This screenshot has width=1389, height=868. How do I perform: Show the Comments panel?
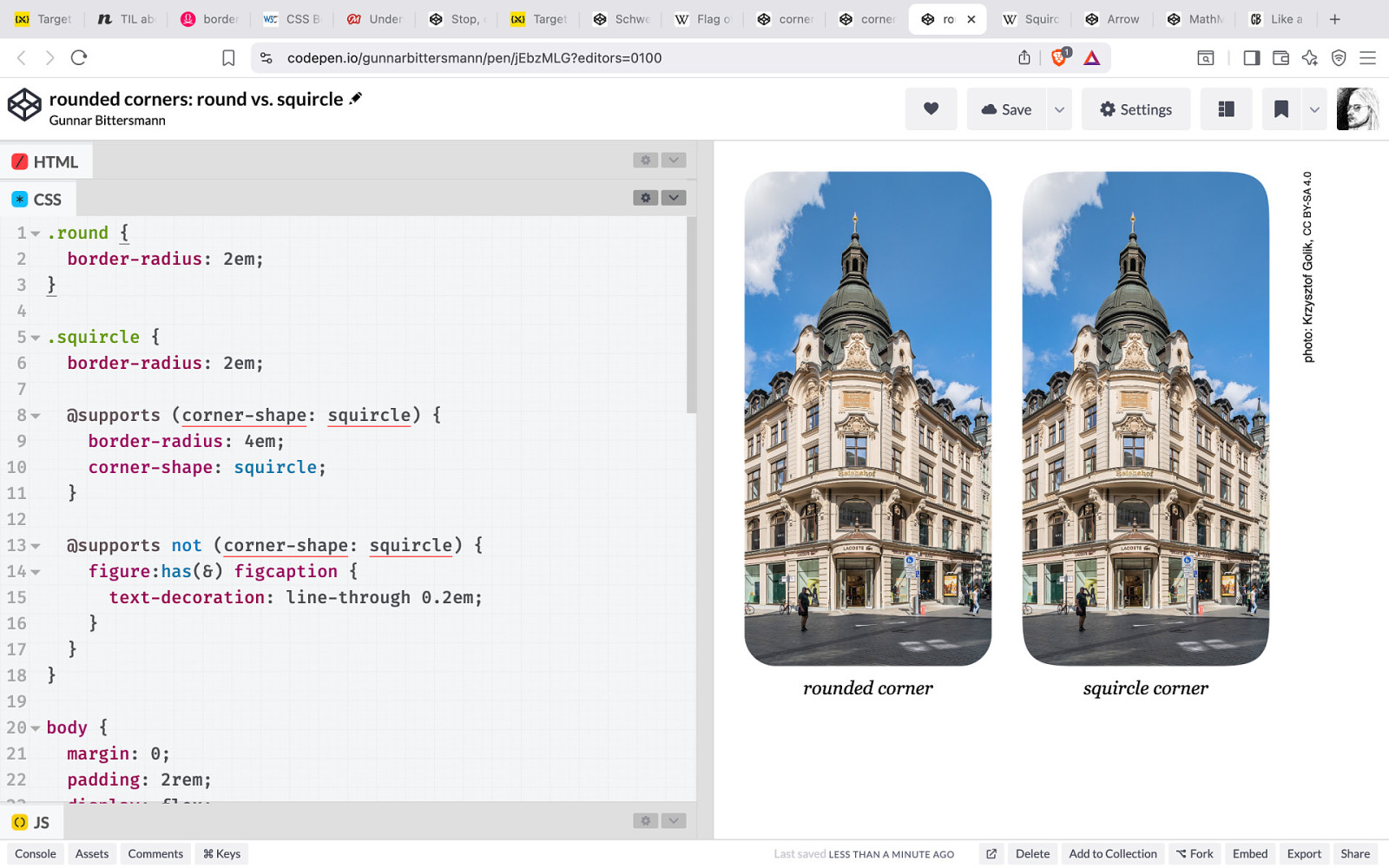[x=155, y=854]
